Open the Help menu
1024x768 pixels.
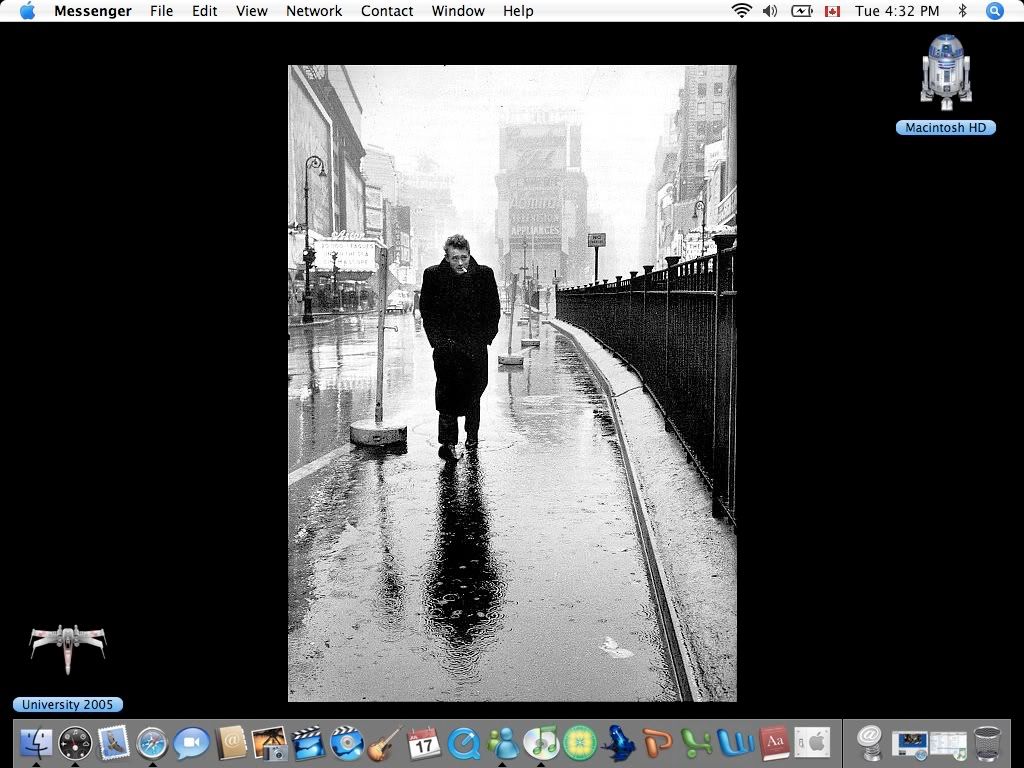click(518, 11)
